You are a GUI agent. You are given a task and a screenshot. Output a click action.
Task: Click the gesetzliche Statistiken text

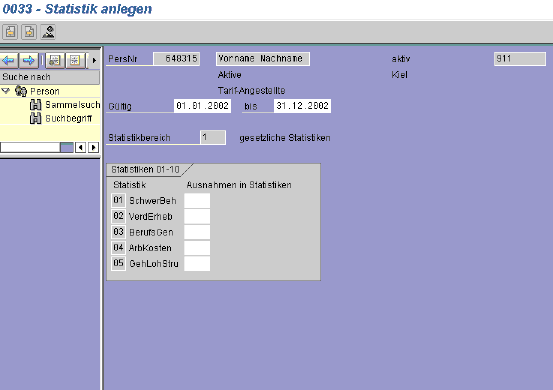285,138
